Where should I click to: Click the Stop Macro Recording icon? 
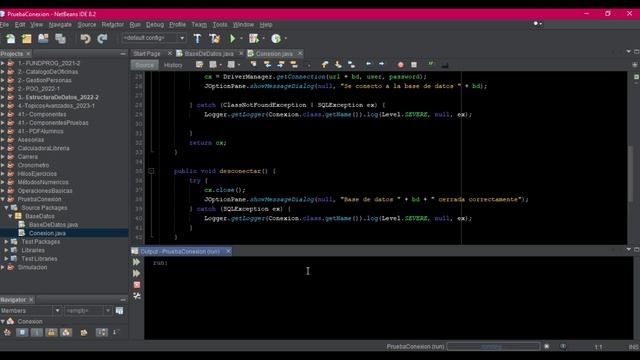tap(414, 64)
